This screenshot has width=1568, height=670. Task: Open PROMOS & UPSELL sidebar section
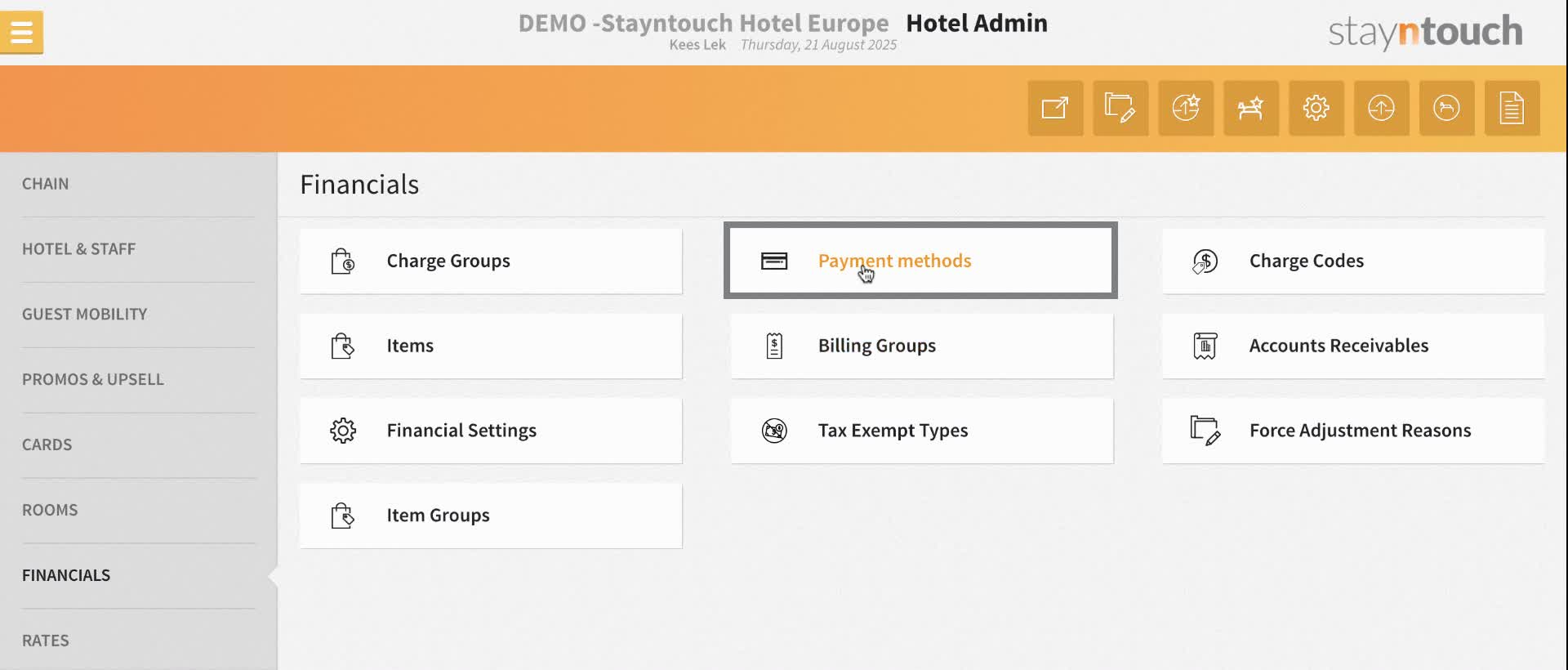coord(93,380)
